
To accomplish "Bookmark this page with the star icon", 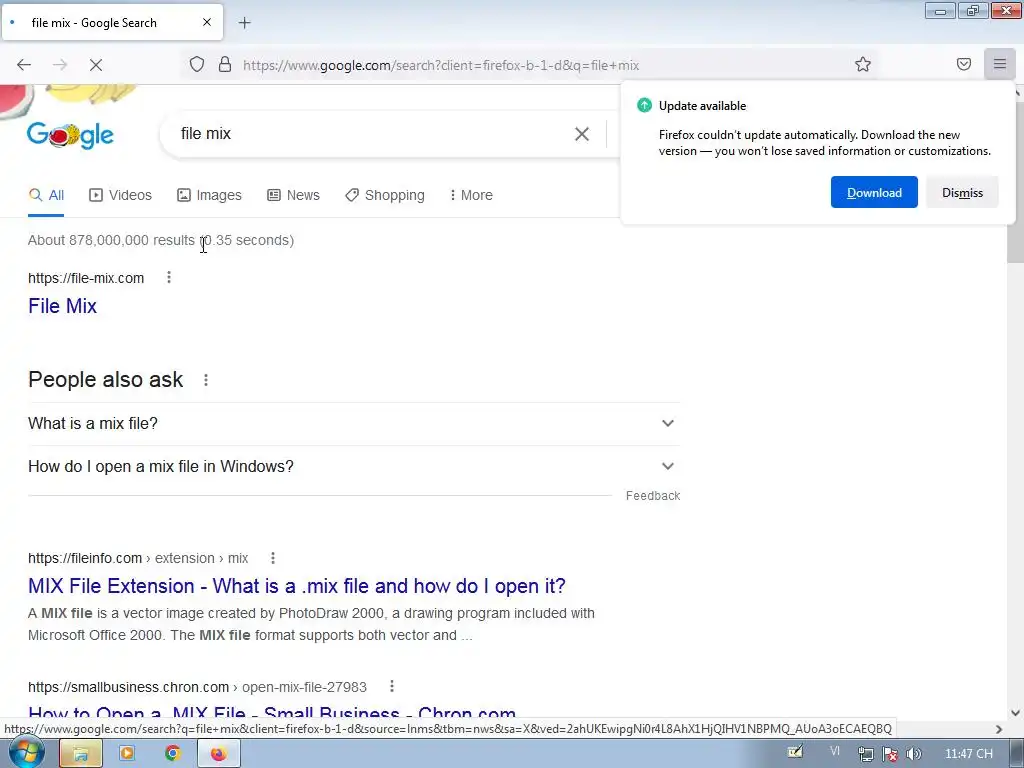I will 863,64.
